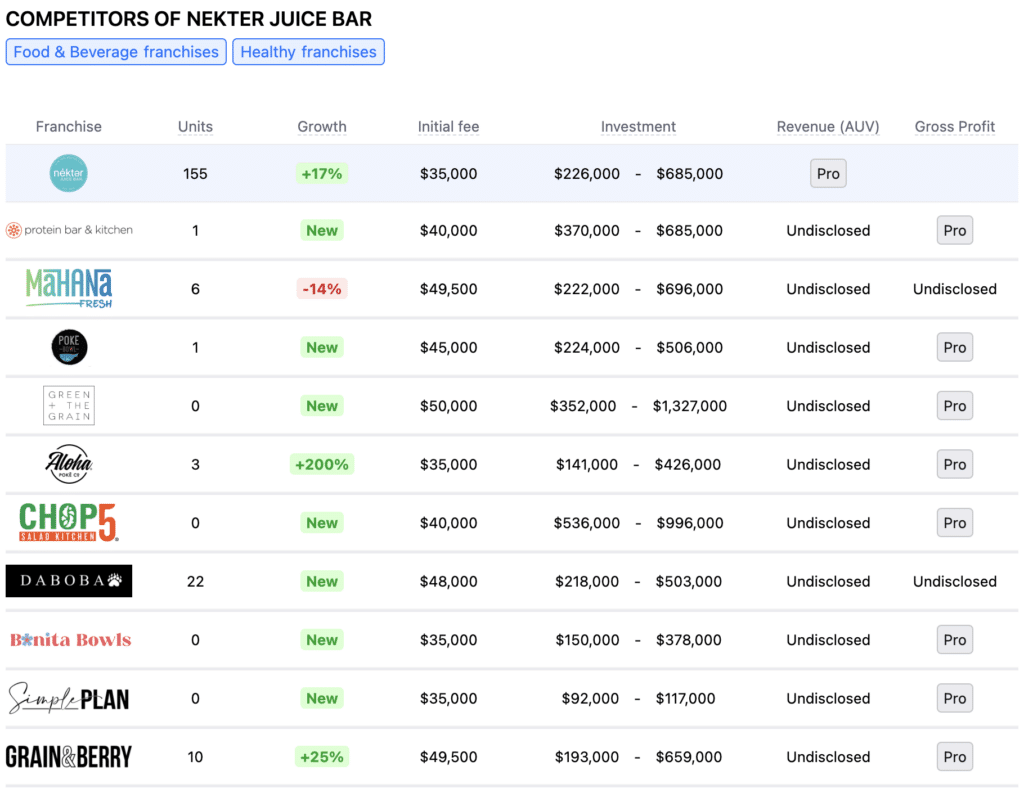This screenshot has height=793, width=1024.
Task: Click Pro button in Simple Plan row
Action: 955,698
